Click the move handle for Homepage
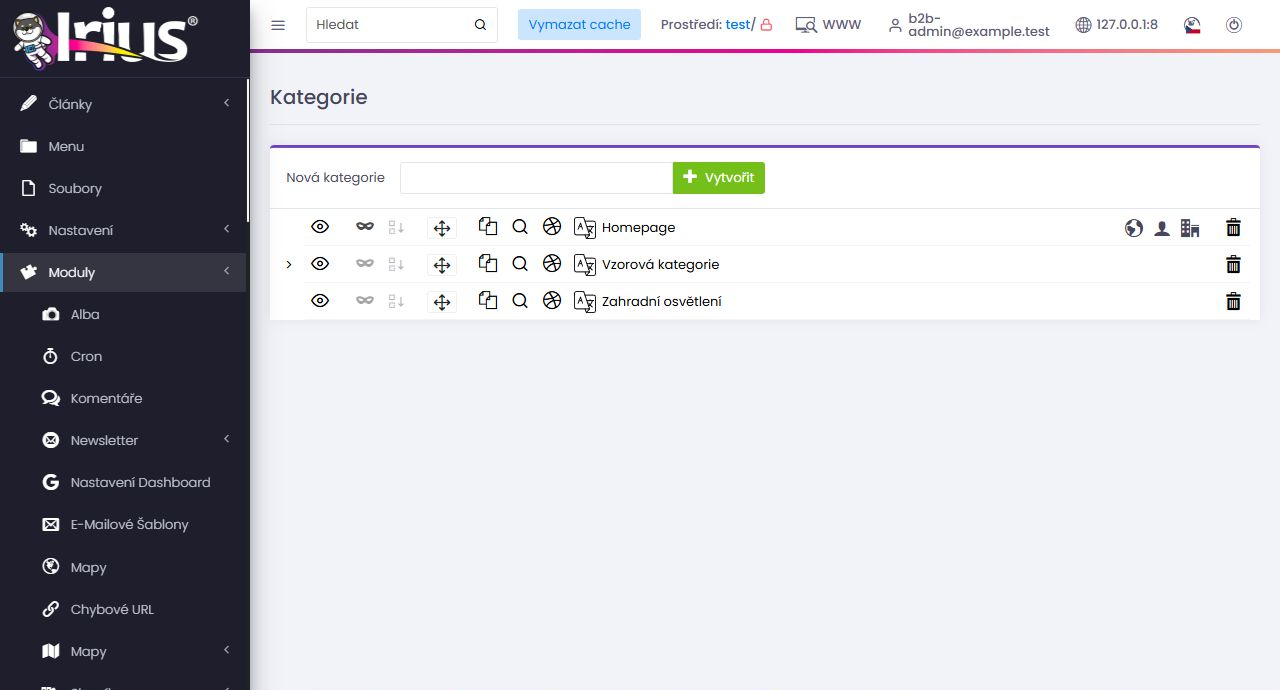Image resolution: width=1280 pixels, height=690 pixels. (x=442, y=228)
